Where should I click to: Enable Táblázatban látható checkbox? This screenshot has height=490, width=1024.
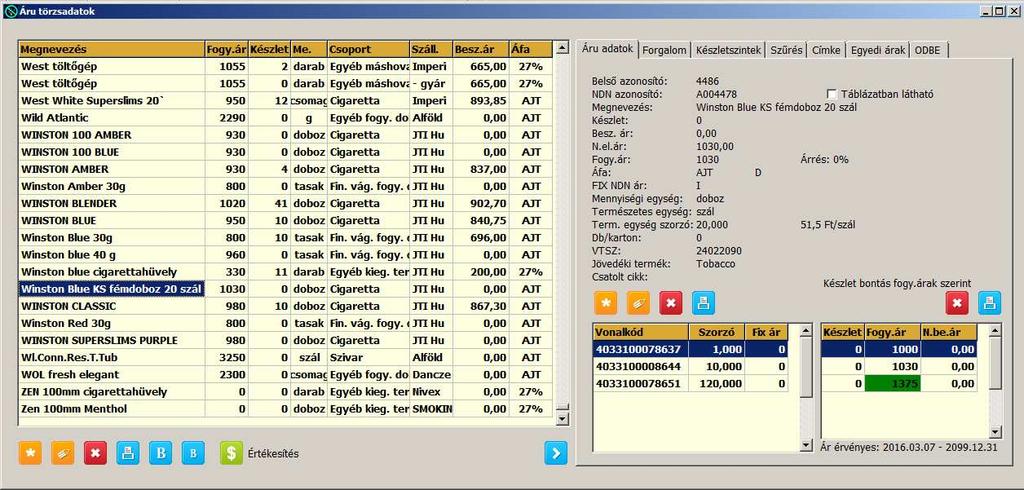(x=832, y=94)
